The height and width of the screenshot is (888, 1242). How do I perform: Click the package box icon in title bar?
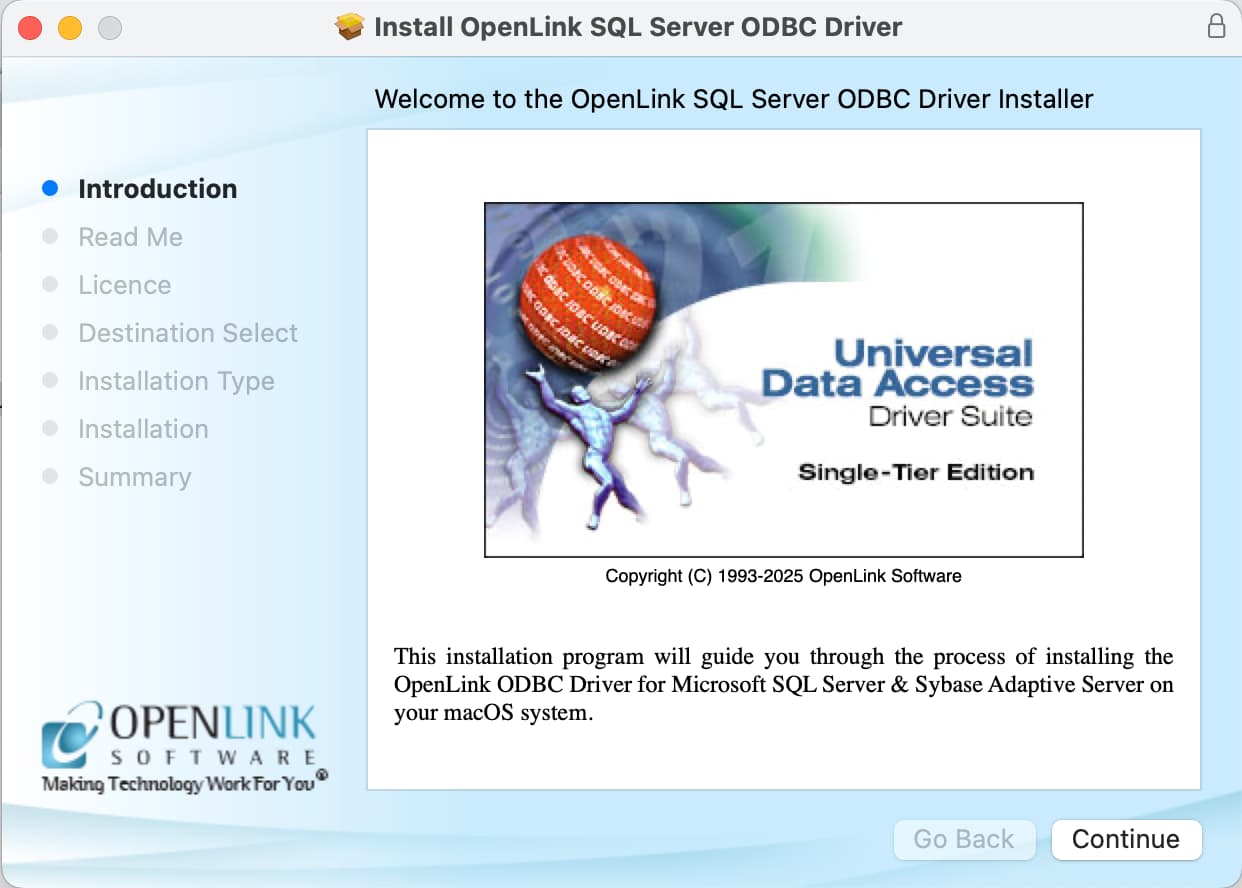(x=350, y=27)
